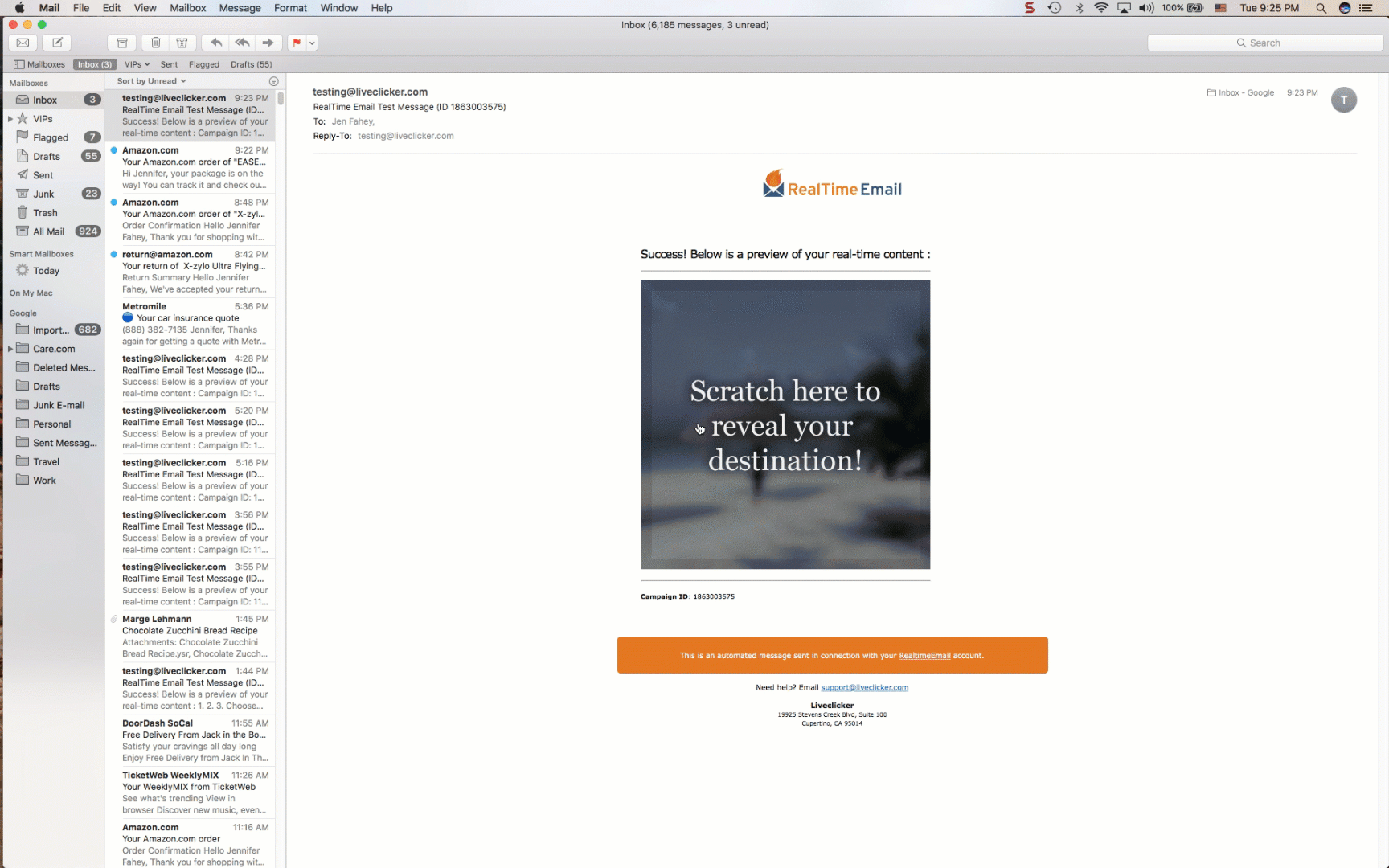This screenshot has height=868, width=1389.
Task: Open the Sort by Unread dropdown
Action: click(151, 81)
